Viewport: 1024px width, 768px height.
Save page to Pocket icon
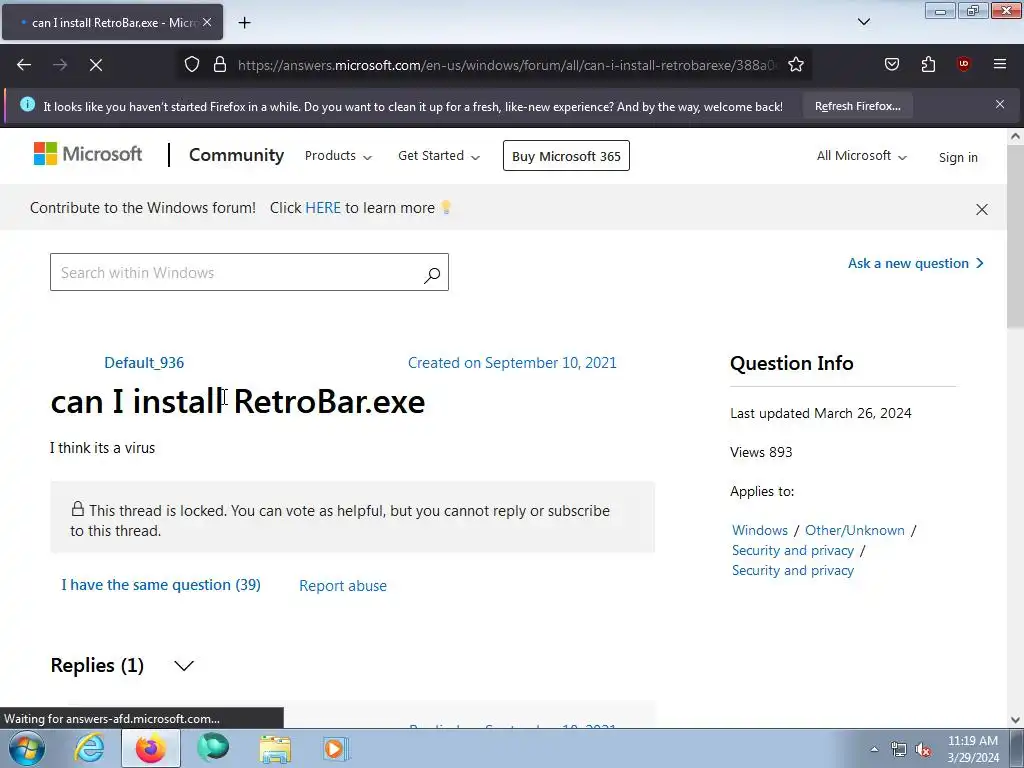click(891, 64)
